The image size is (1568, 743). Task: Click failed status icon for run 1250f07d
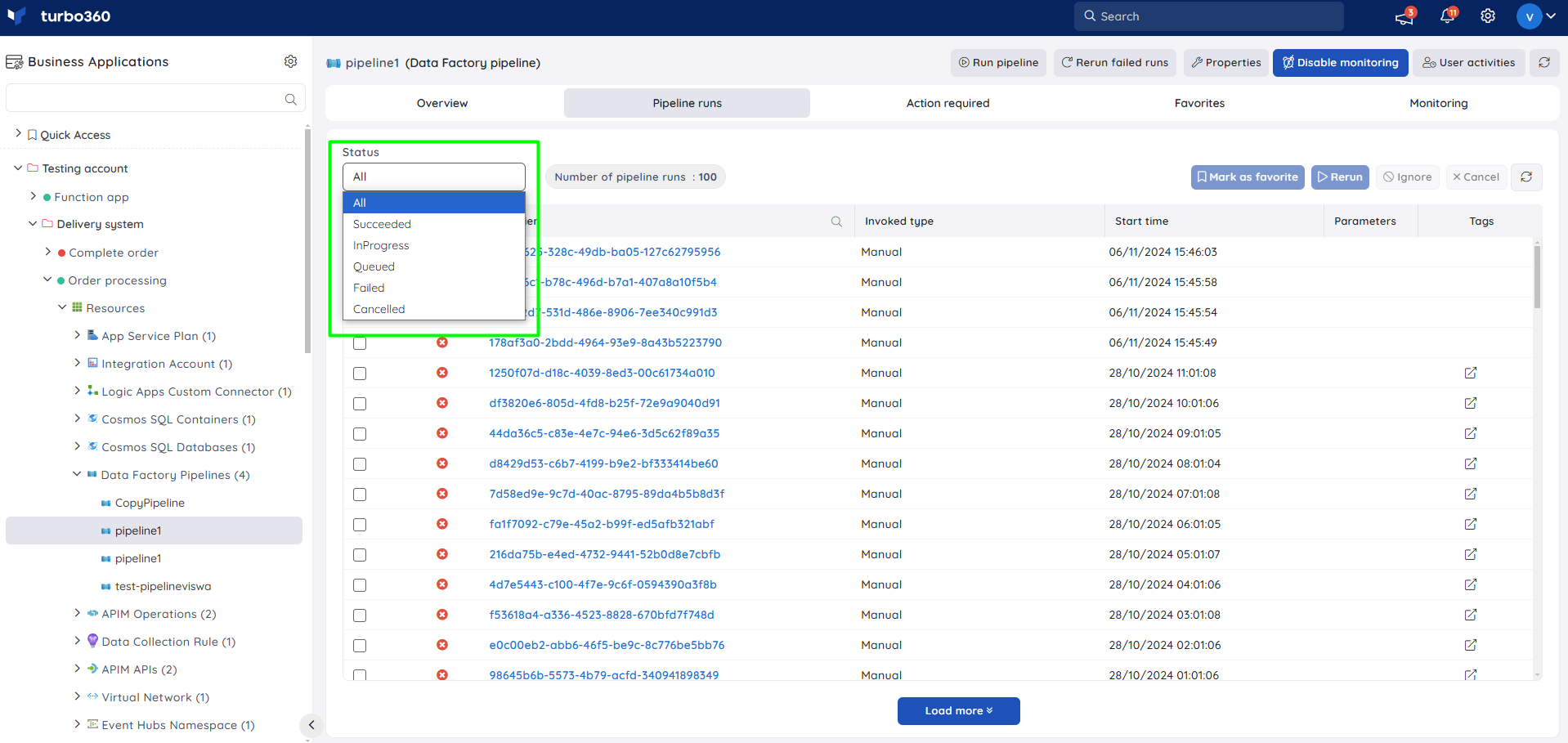pyautogui.click(x=442, y=373)
